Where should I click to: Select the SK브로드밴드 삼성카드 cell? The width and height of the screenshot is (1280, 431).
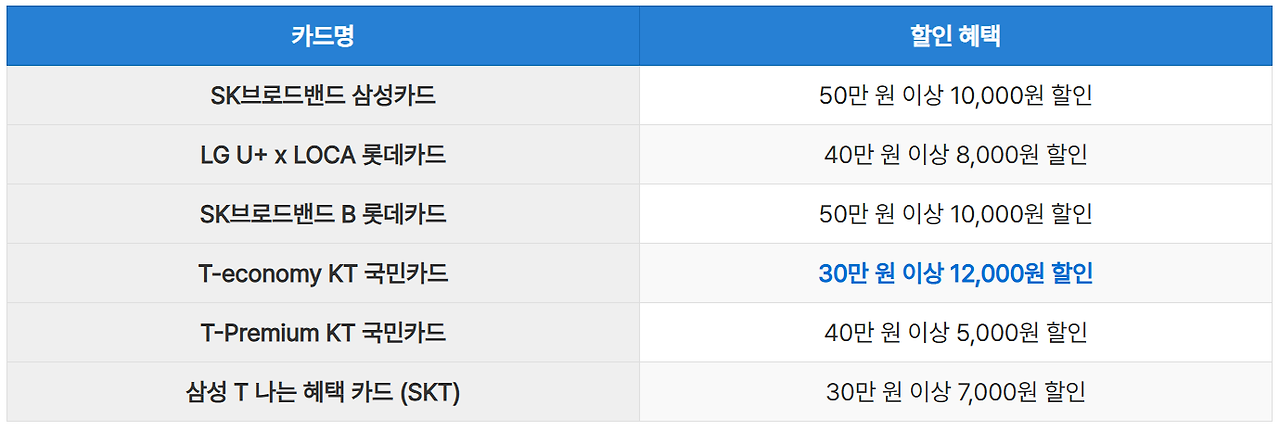322,96
